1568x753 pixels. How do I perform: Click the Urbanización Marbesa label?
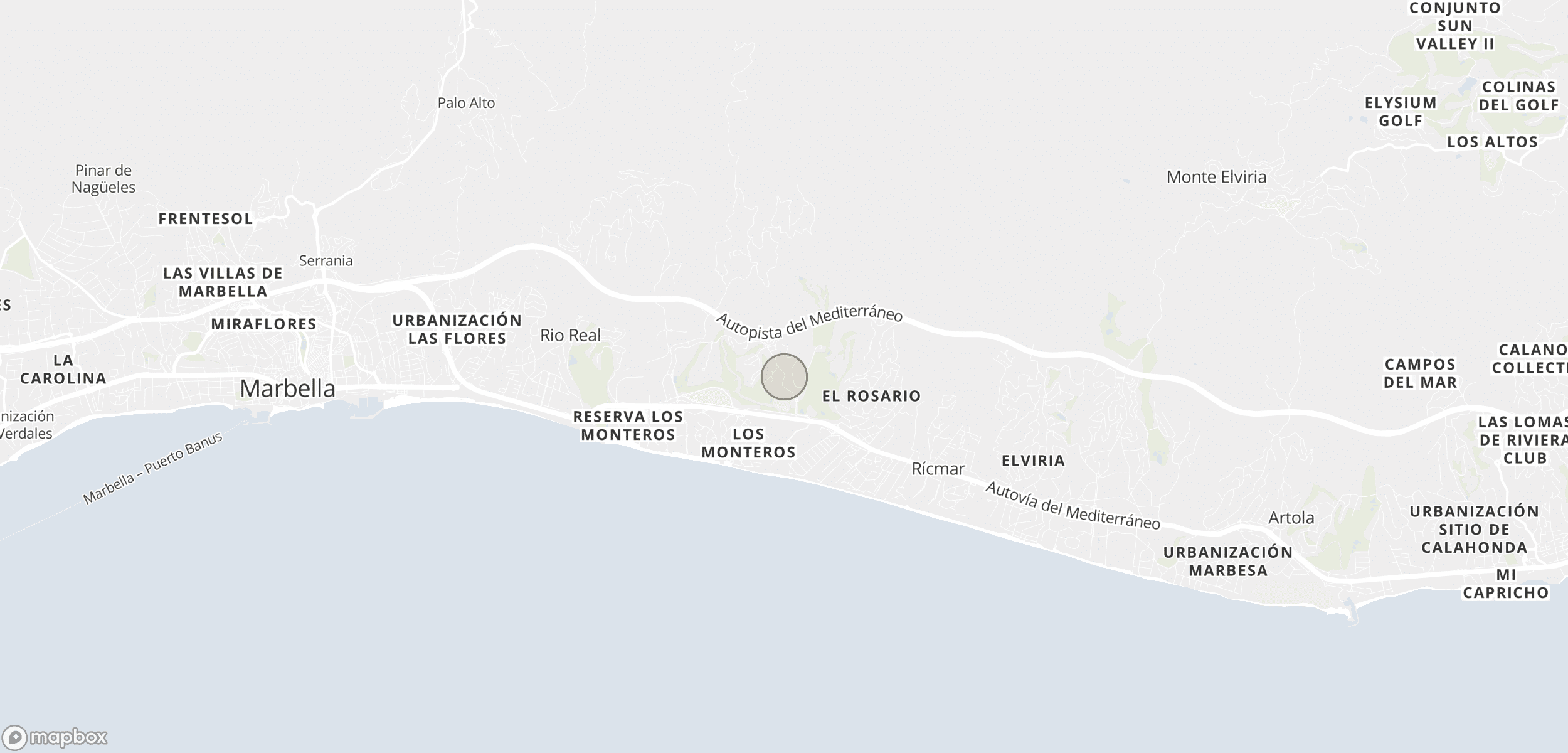(x=1228, y=562)
